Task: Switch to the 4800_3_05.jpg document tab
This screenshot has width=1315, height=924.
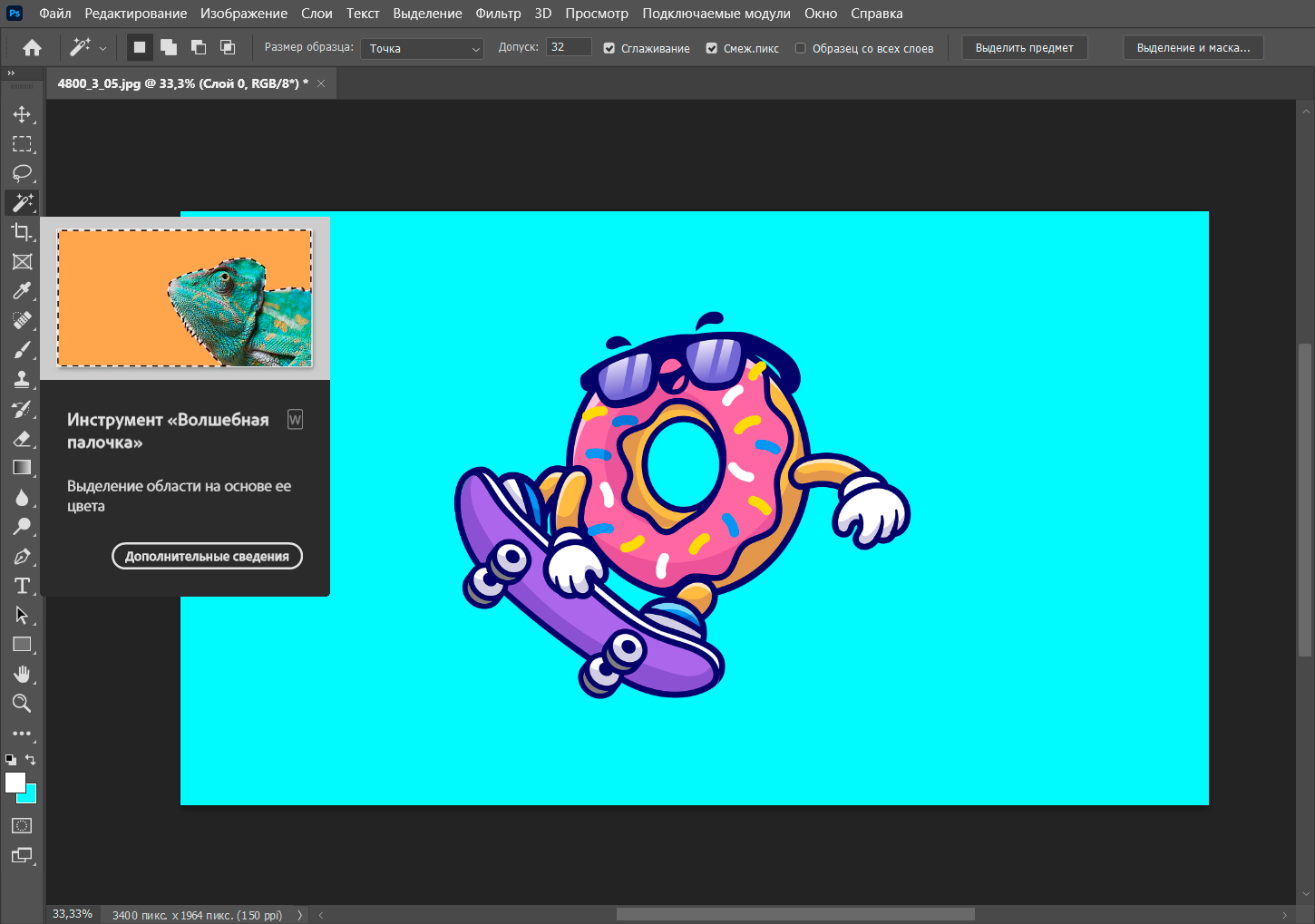Action: click(182, 83)
